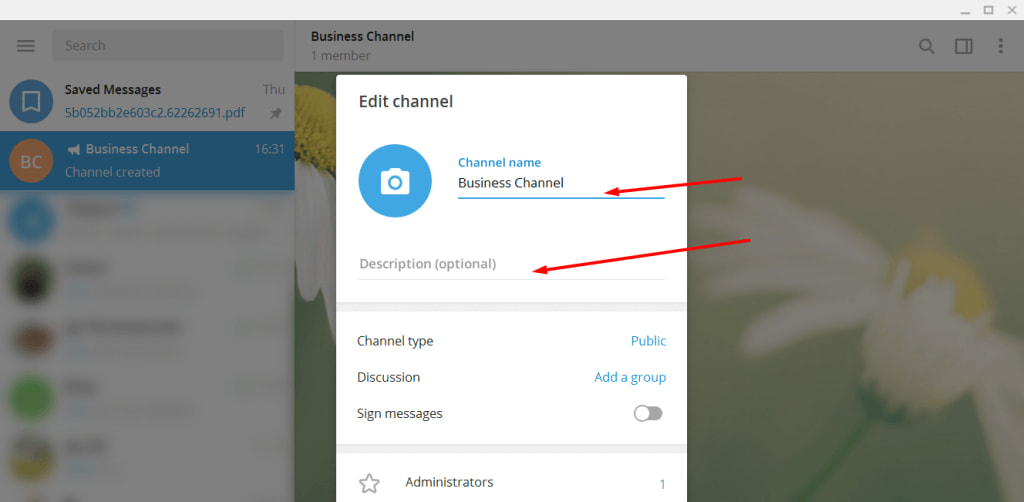Open the hamburger main menu

25,46
